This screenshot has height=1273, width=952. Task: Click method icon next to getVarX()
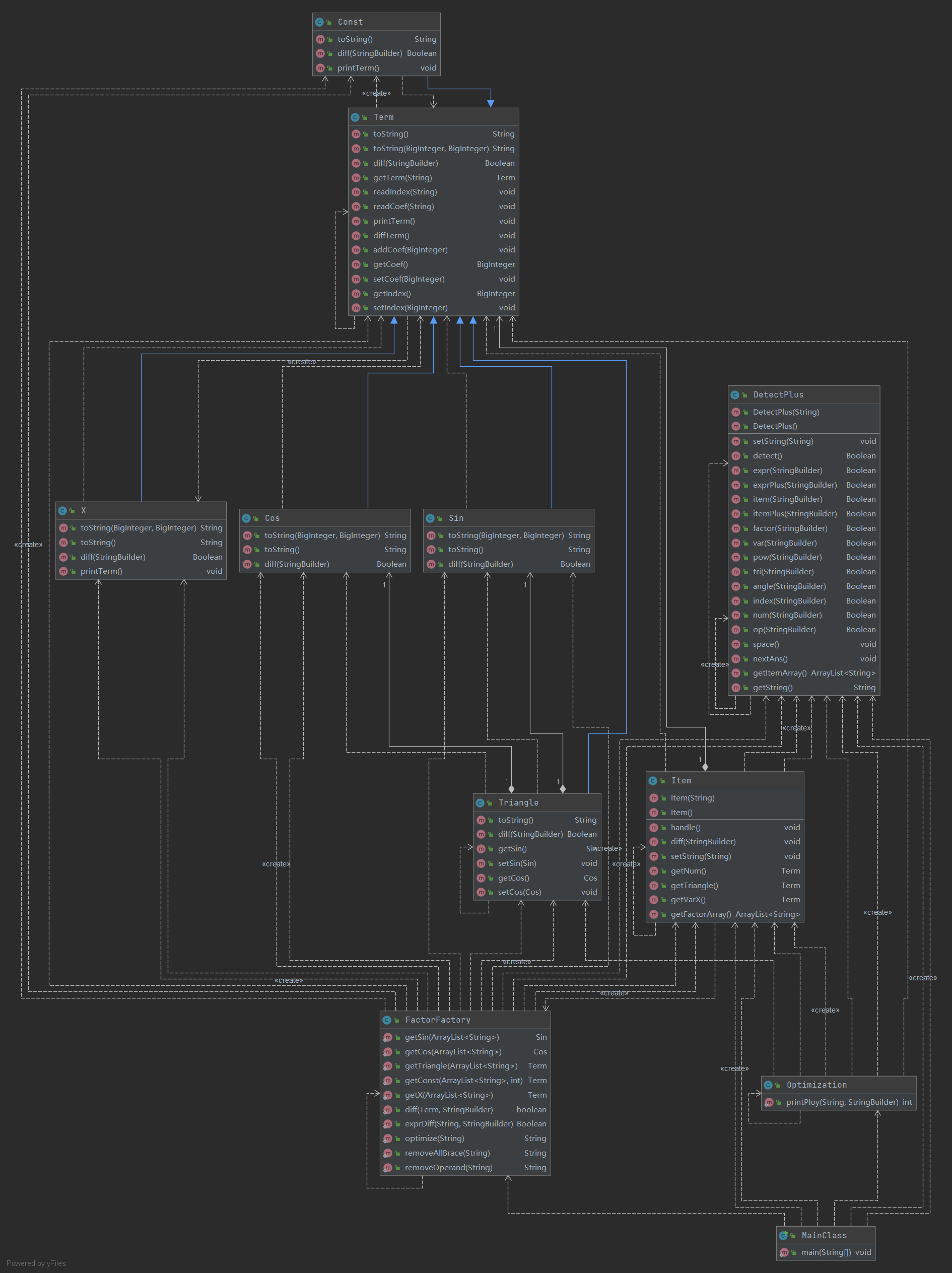[654, 900]
